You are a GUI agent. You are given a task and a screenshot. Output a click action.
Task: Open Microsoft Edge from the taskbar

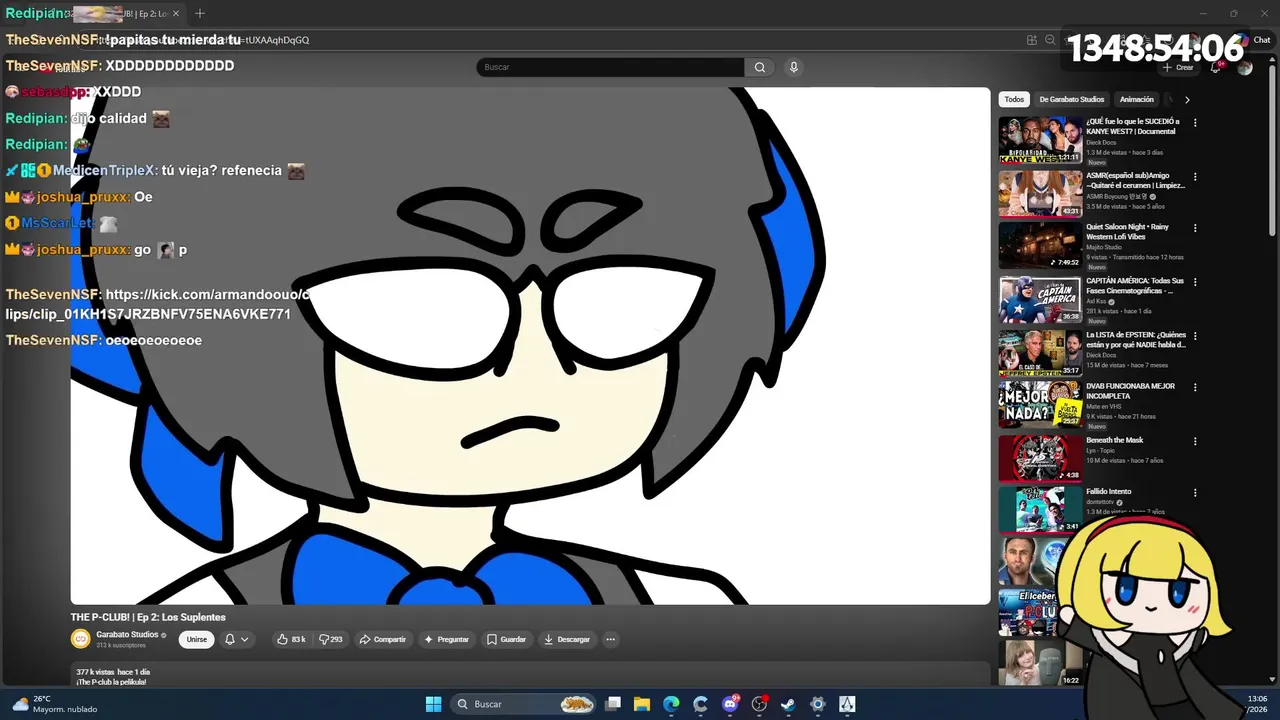(672, 704)
